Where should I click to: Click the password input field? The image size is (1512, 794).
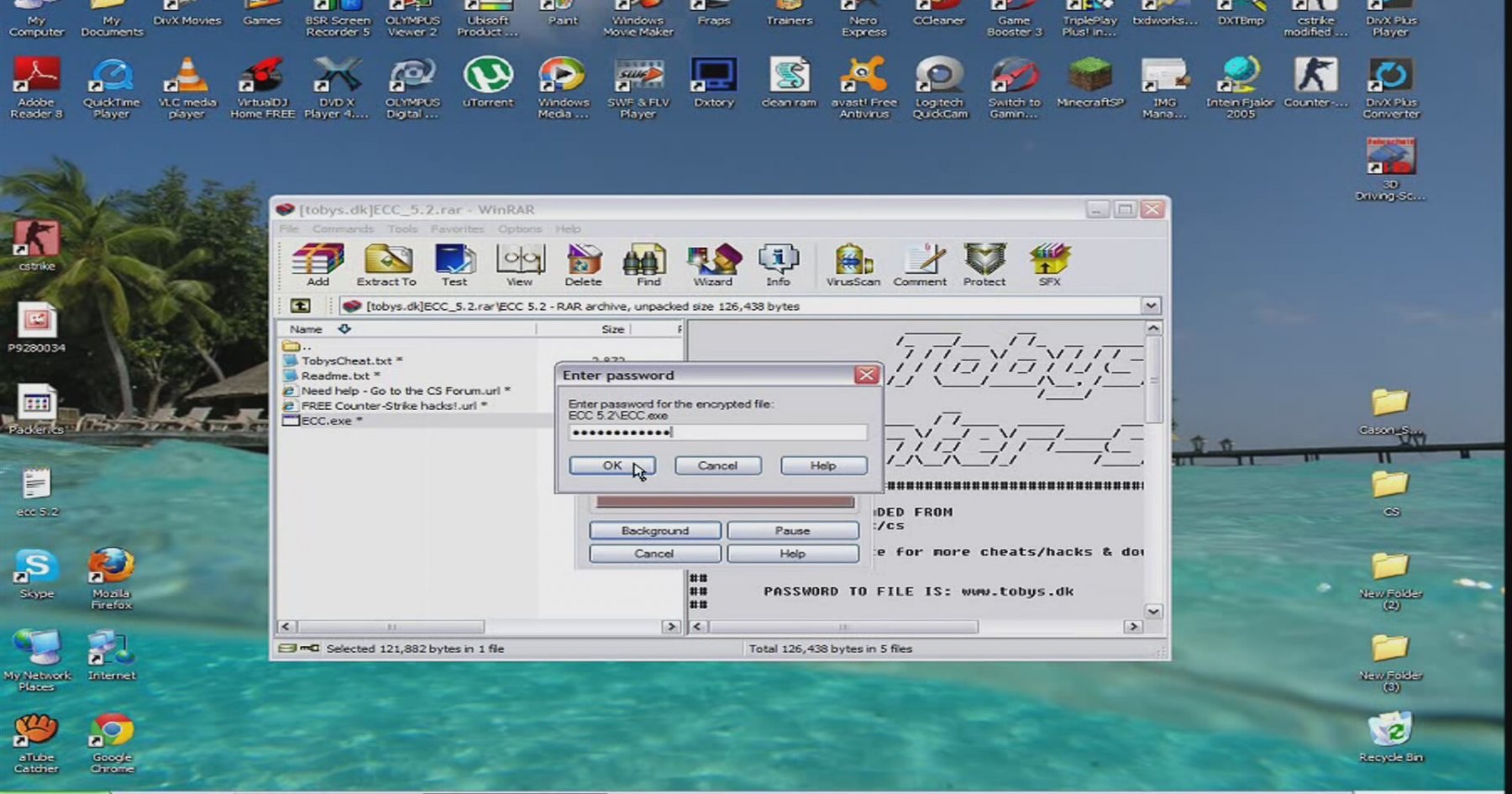click(717, 432)
